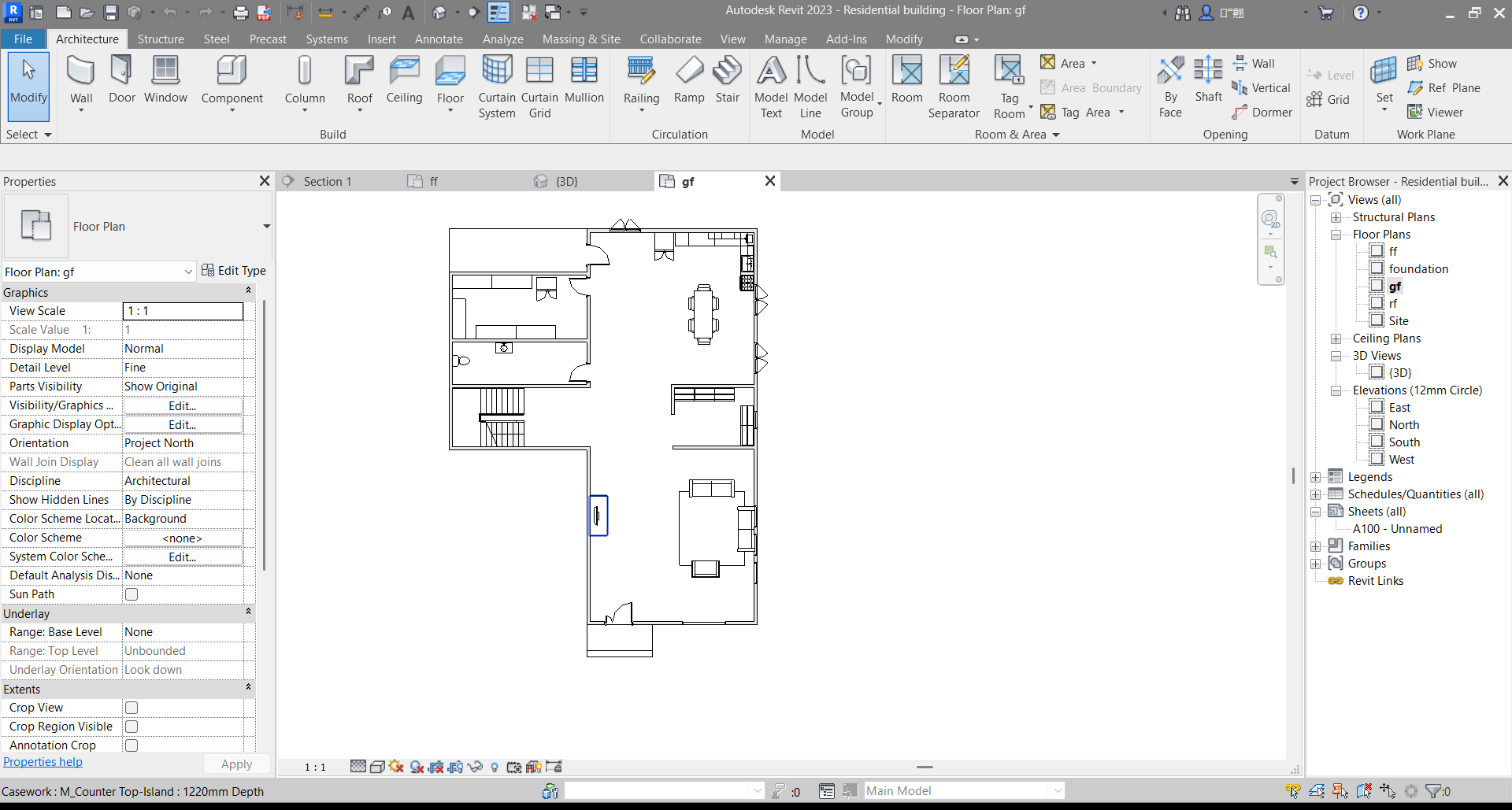Click the Apply button in Properties
1512x810 pixels.
[x=236, y=764]
